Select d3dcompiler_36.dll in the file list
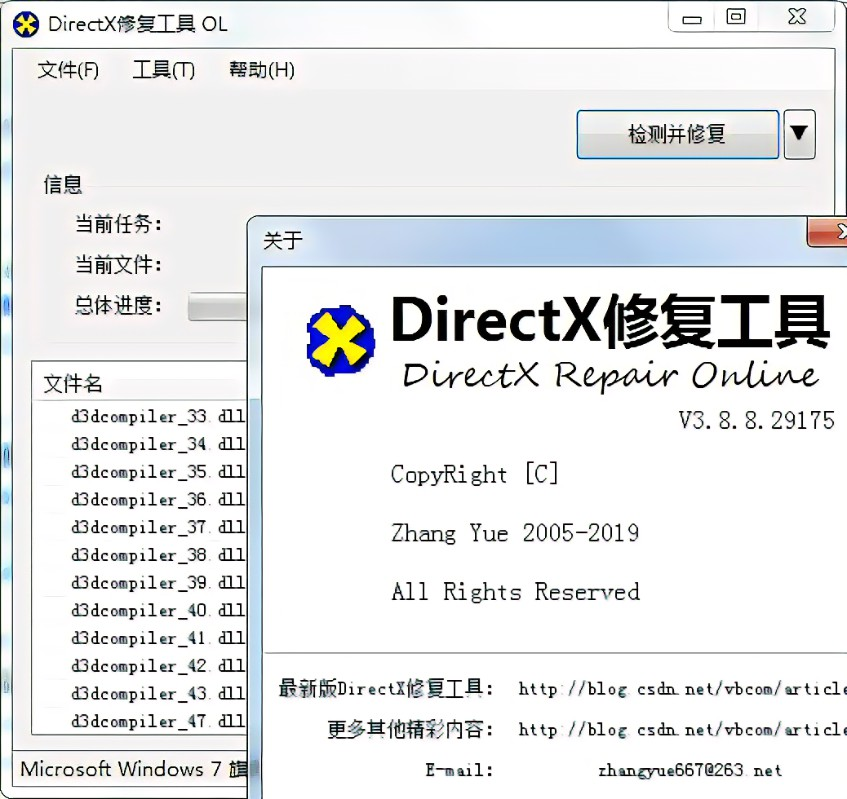The height and width of the screenshot is (799, 847). pyautogui.click(x=158, y=499)
